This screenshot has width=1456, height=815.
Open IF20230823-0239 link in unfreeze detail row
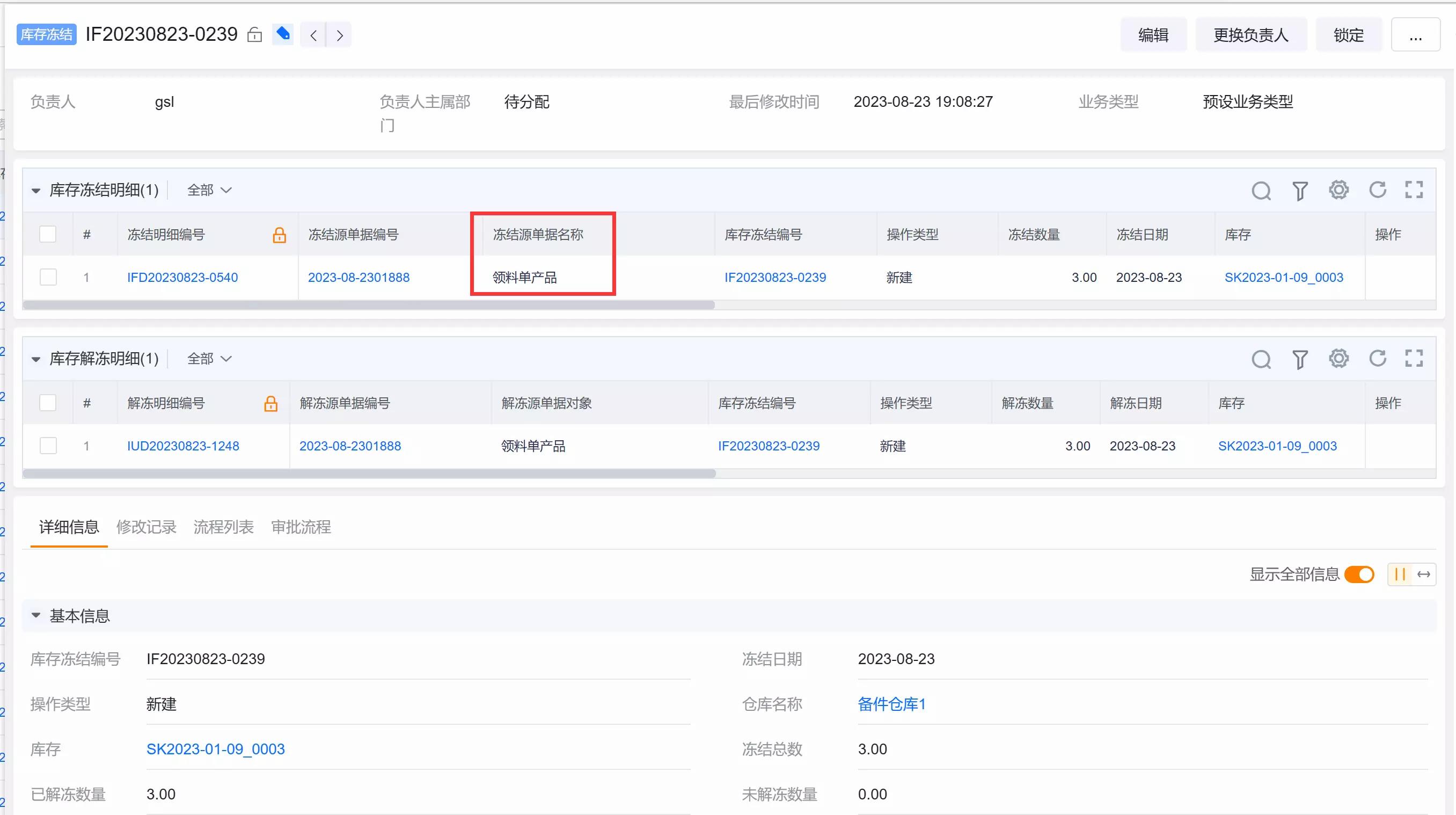[769, 446]
